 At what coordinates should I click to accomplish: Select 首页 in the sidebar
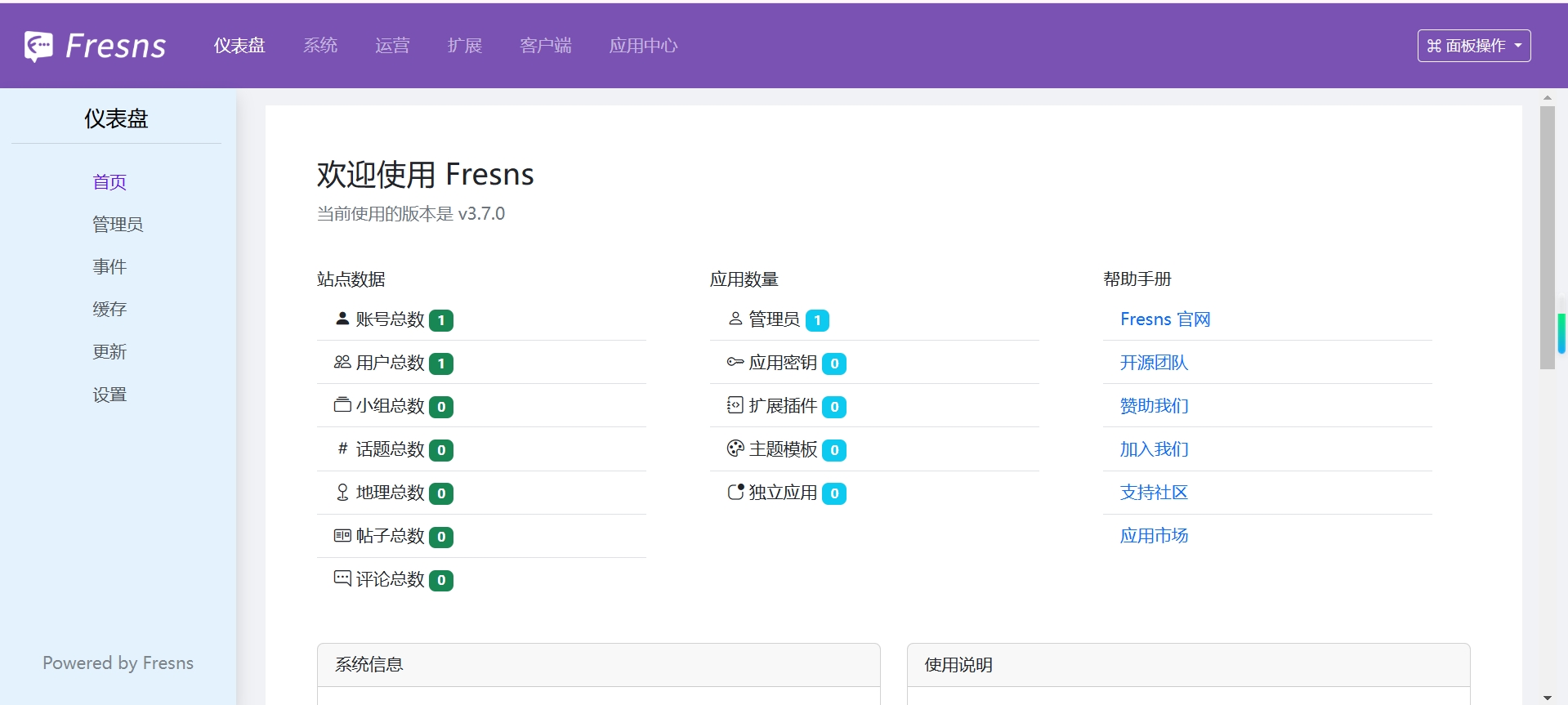click(109, 182)
